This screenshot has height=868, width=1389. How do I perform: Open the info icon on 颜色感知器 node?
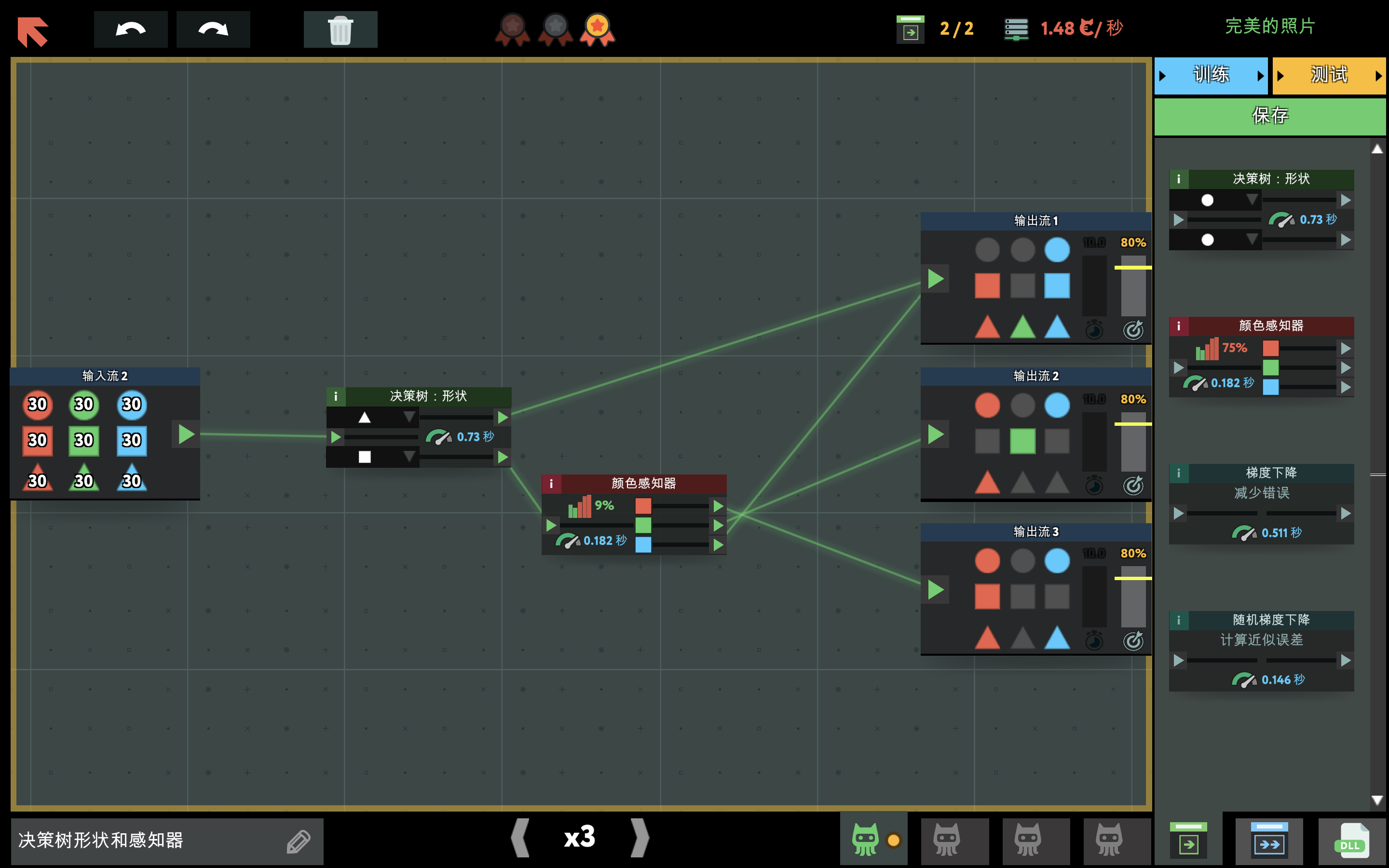coord(551,483)
